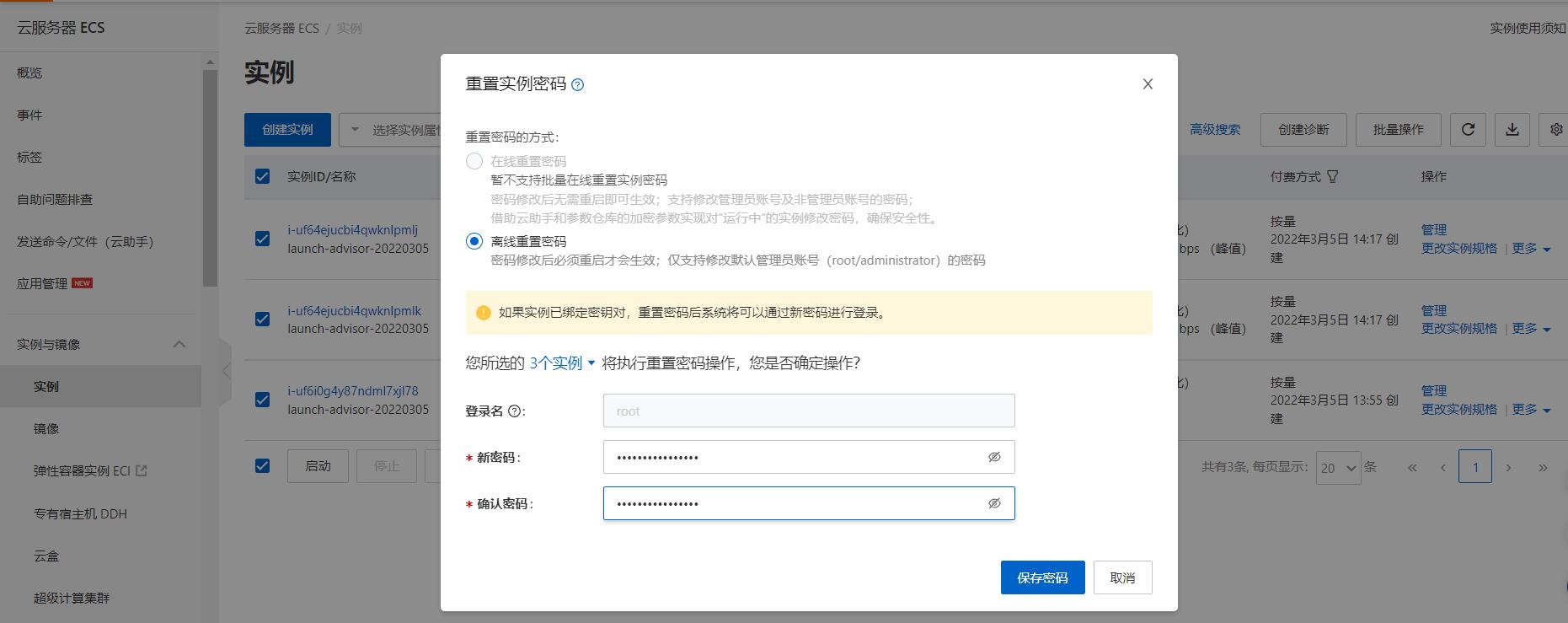Click the refresh icon in instance toolbar

[1468, 130]
